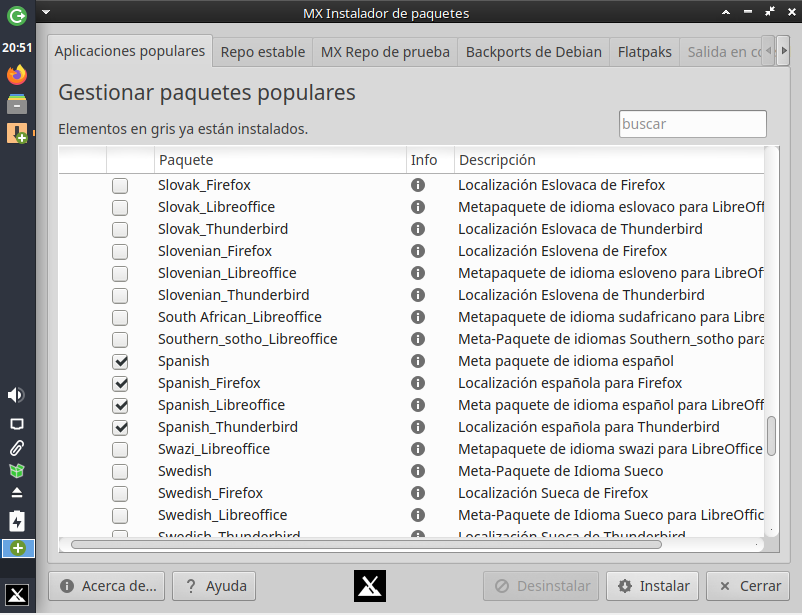Image resolution: width=802 pixels, height=615 pixels.
Task: Check the Swazi_Libreoffice checkbox
Action: pyautogui.click(x=120, y=450)
